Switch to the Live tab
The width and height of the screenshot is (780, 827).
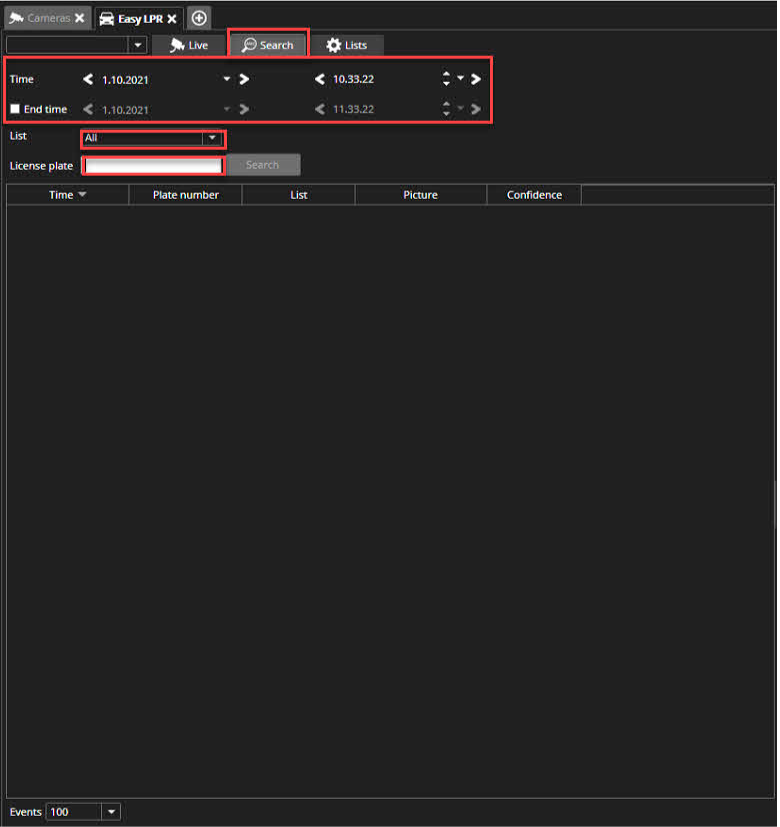coord(189,45)
